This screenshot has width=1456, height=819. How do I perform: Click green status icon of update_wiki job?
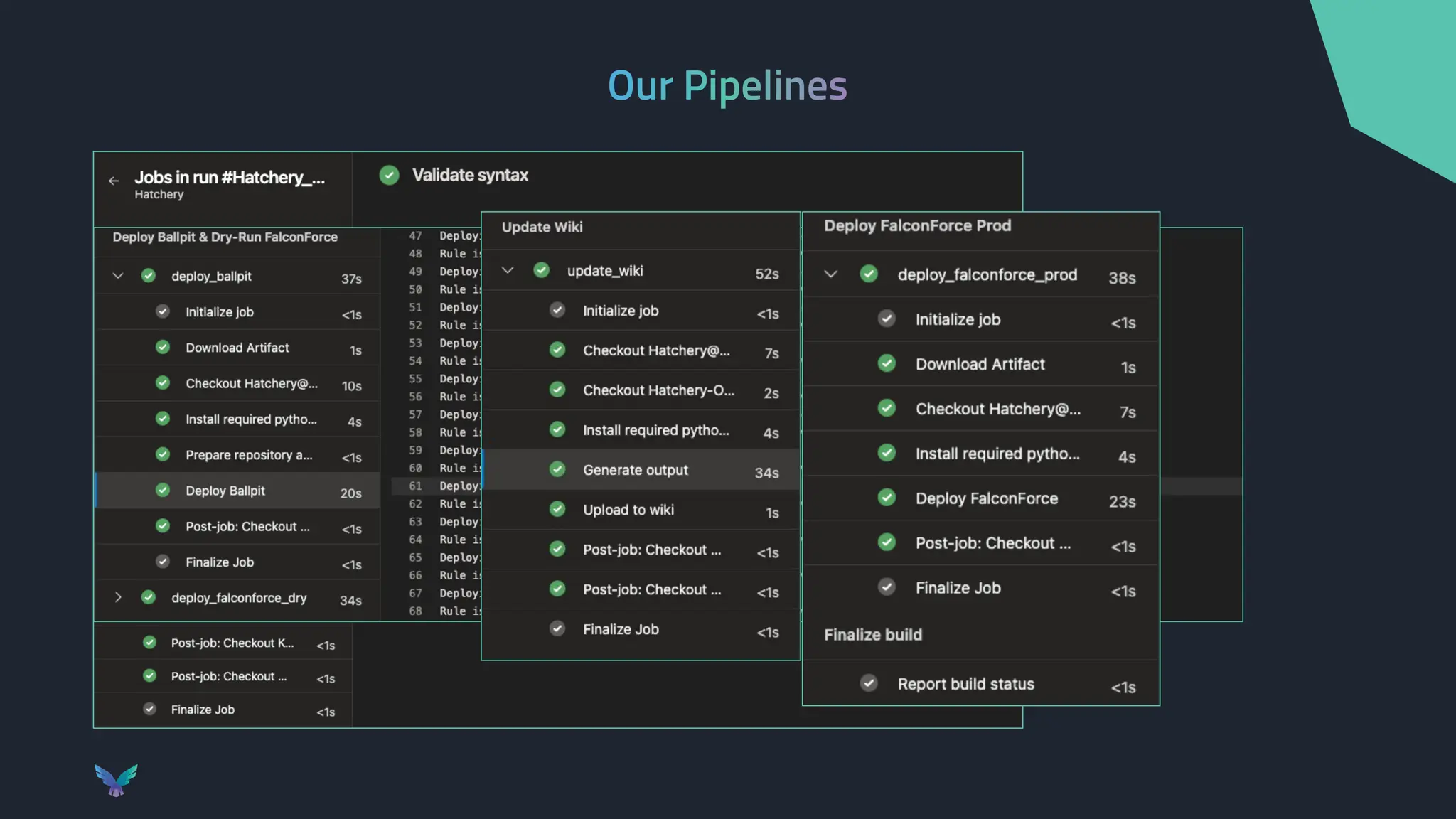[x=541, y=270]
